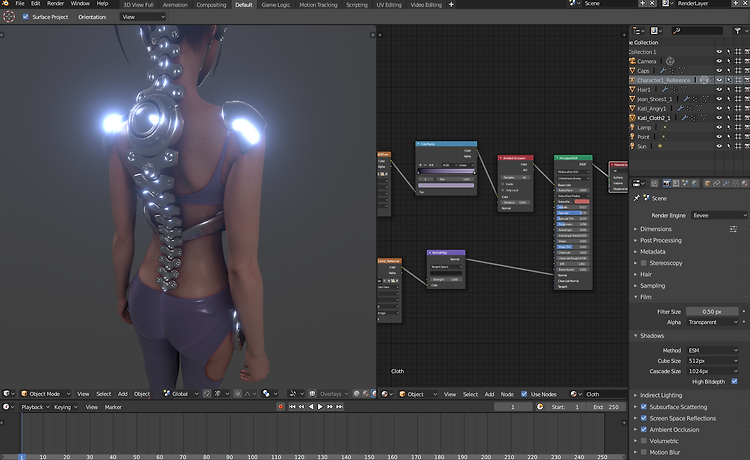Click the Hair1 modifier wrench icon
The height and width of the screenshot is (460, 750).
[x=664, y=89]
